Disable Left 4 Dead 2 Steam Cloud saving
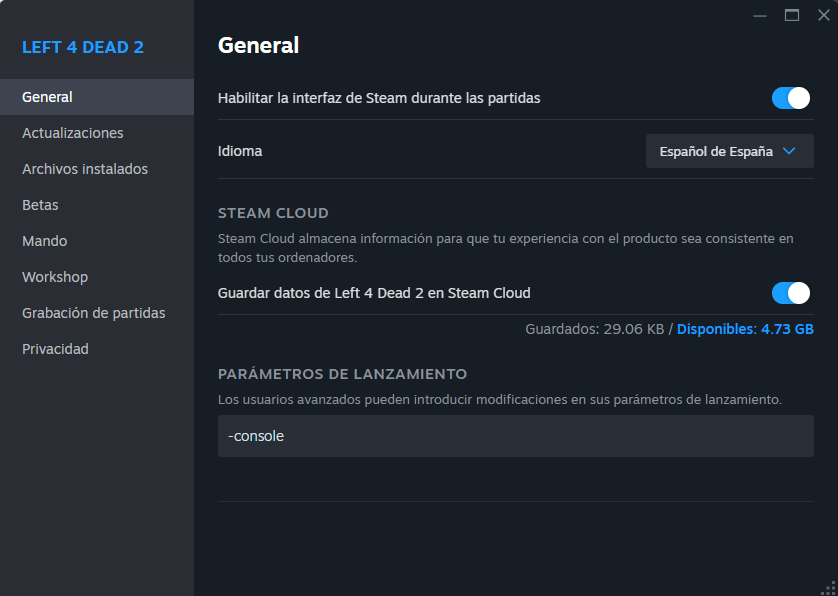 point(790,293)
